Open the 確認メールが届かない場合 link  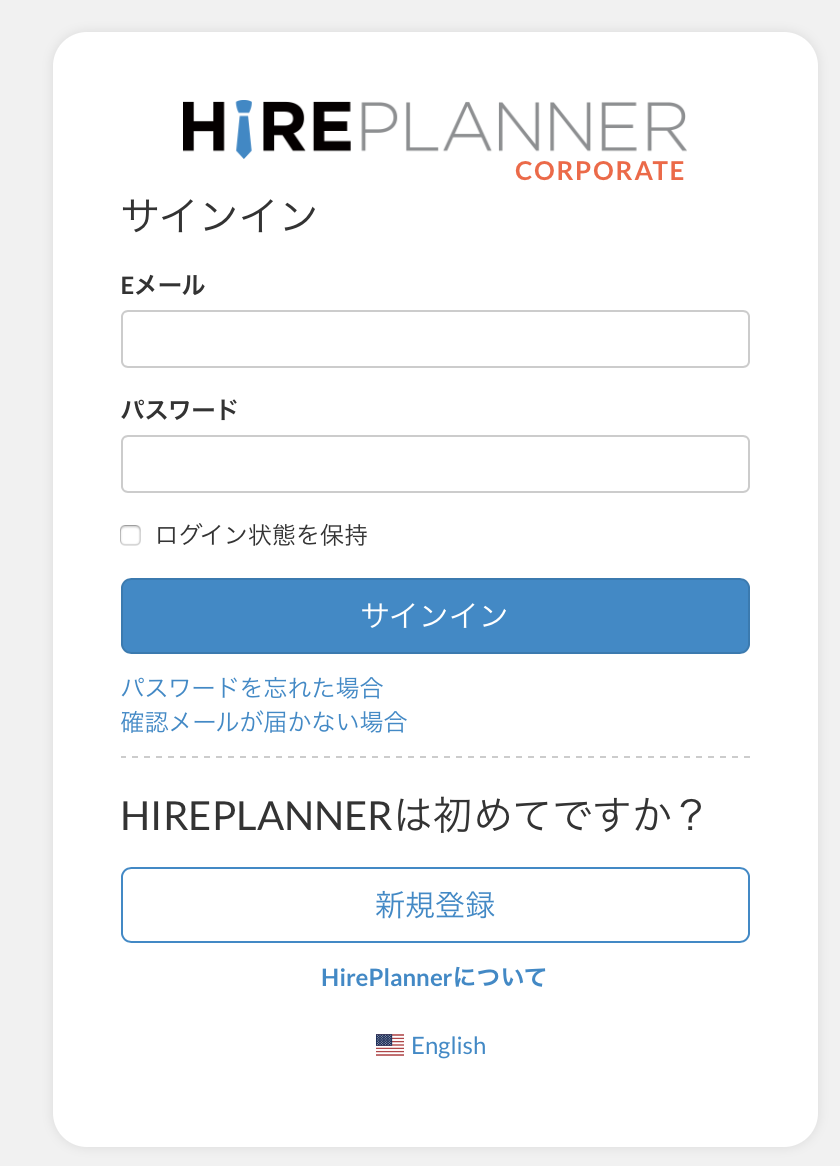click(264, 721)
